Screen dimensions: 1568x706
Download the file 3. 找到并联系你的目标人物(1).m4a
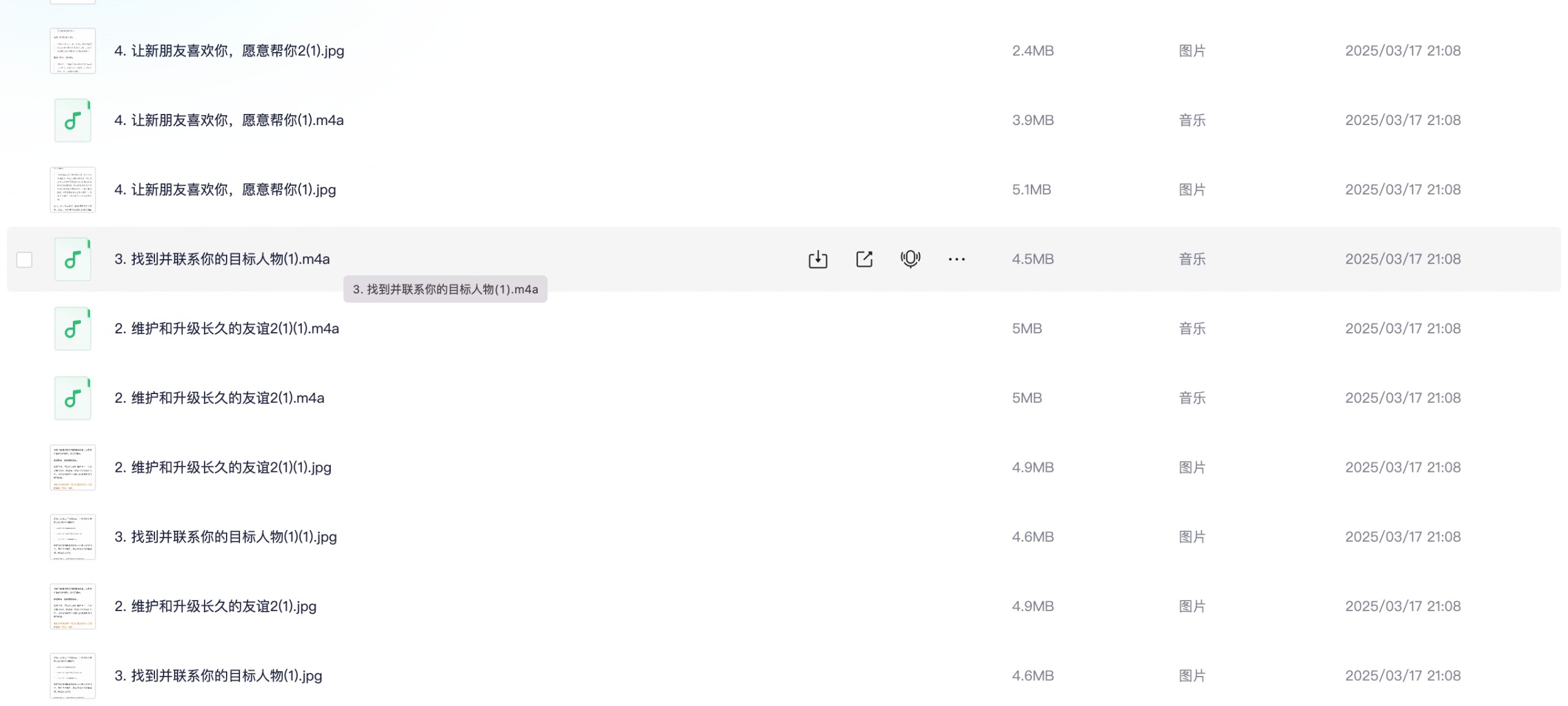point(818,259)
